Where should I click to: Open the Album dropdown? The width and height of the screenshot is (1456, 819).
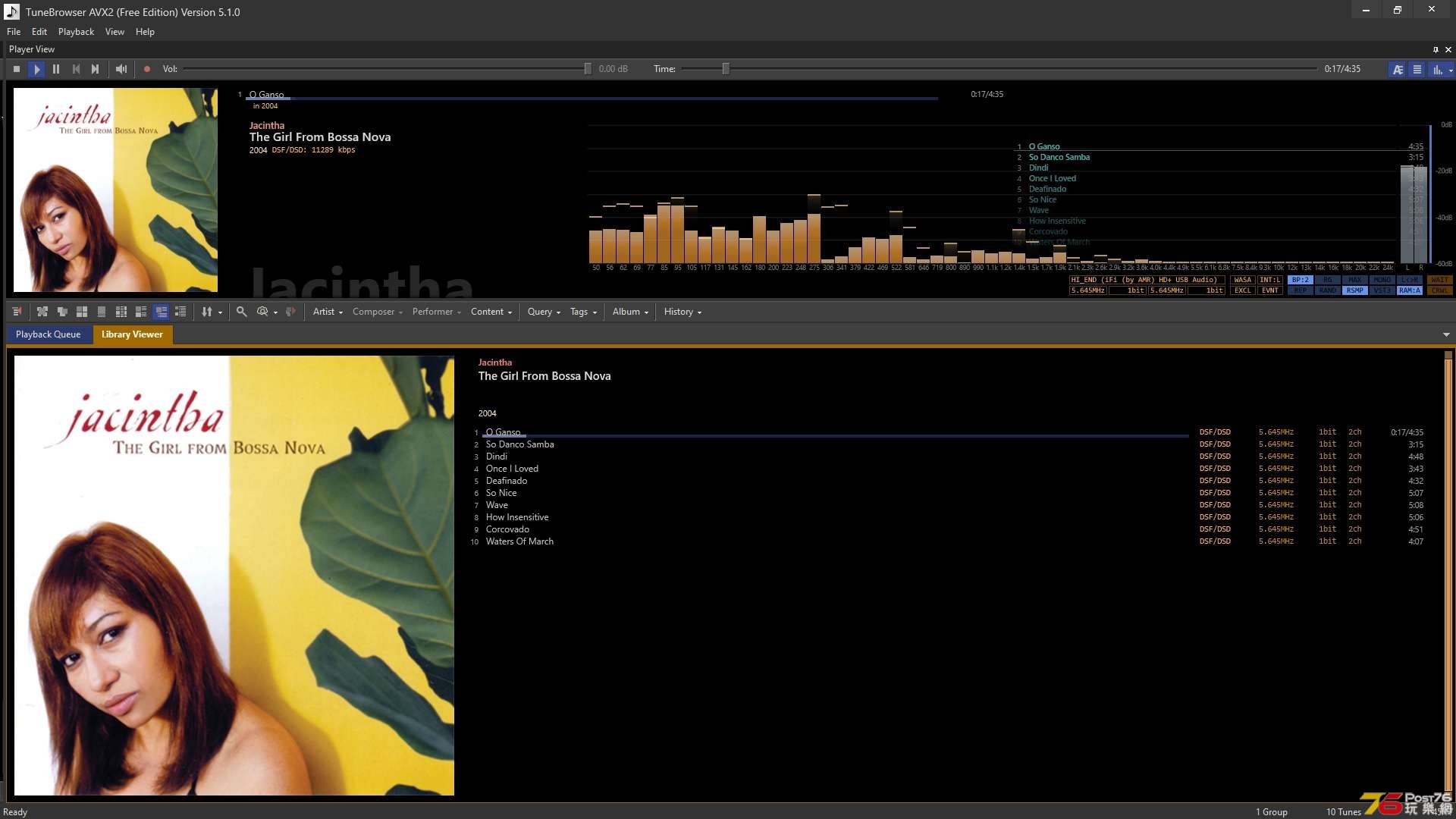(630, 312)
